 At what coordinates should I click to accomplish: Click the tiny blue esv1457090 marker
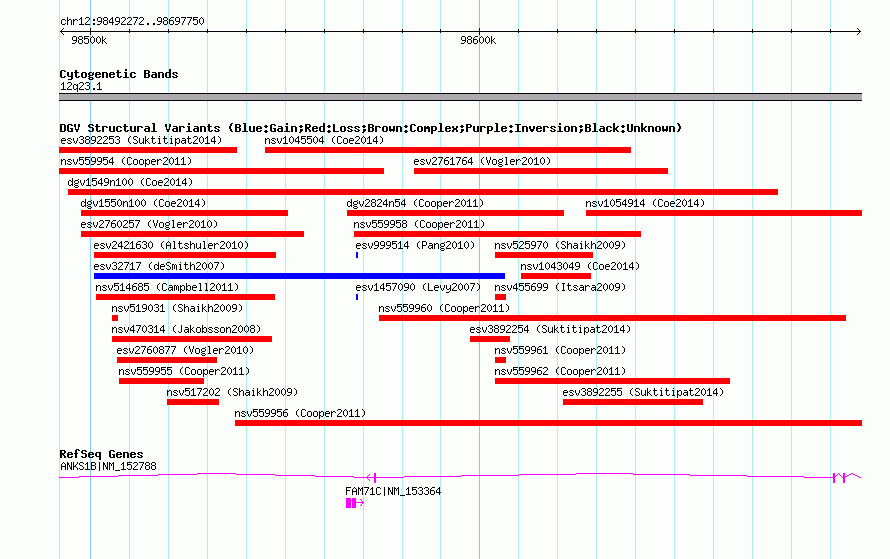tap(357, 297)
